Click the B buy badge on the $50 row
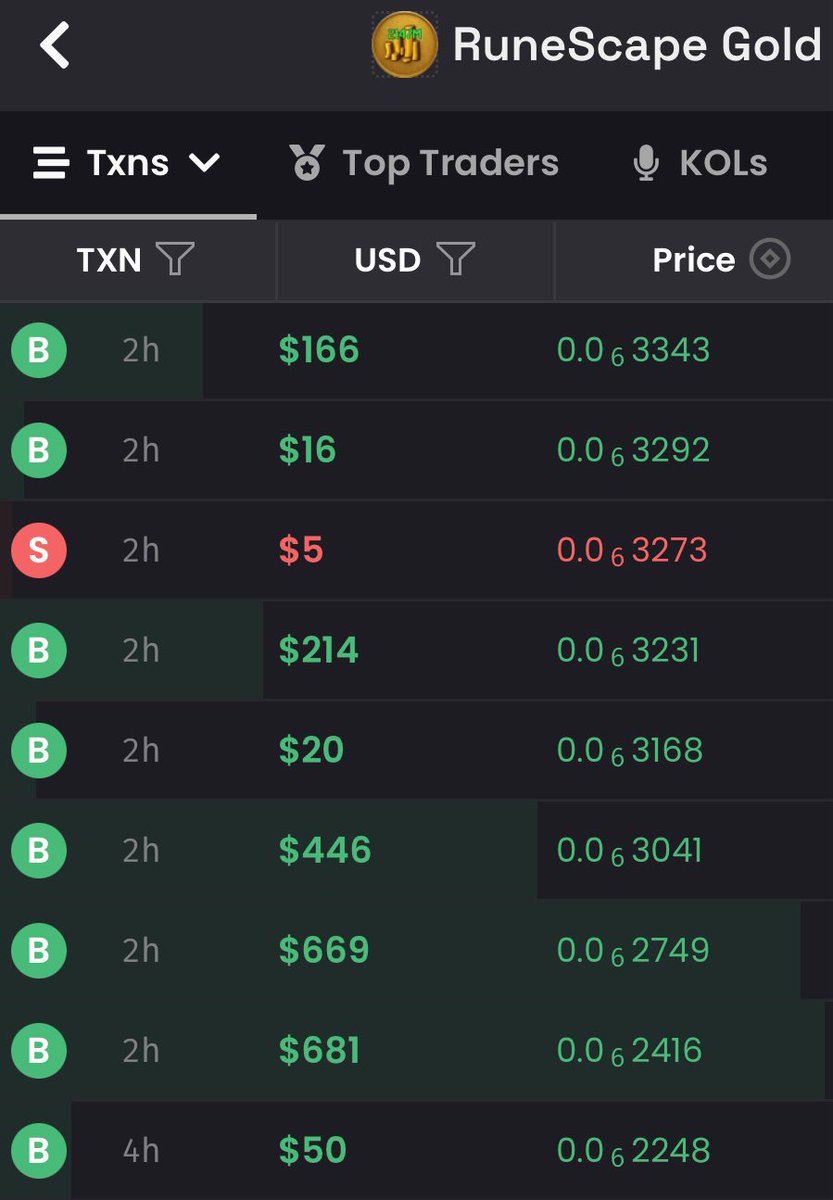Screen dimensions: 833x1200 point(39,1150)
